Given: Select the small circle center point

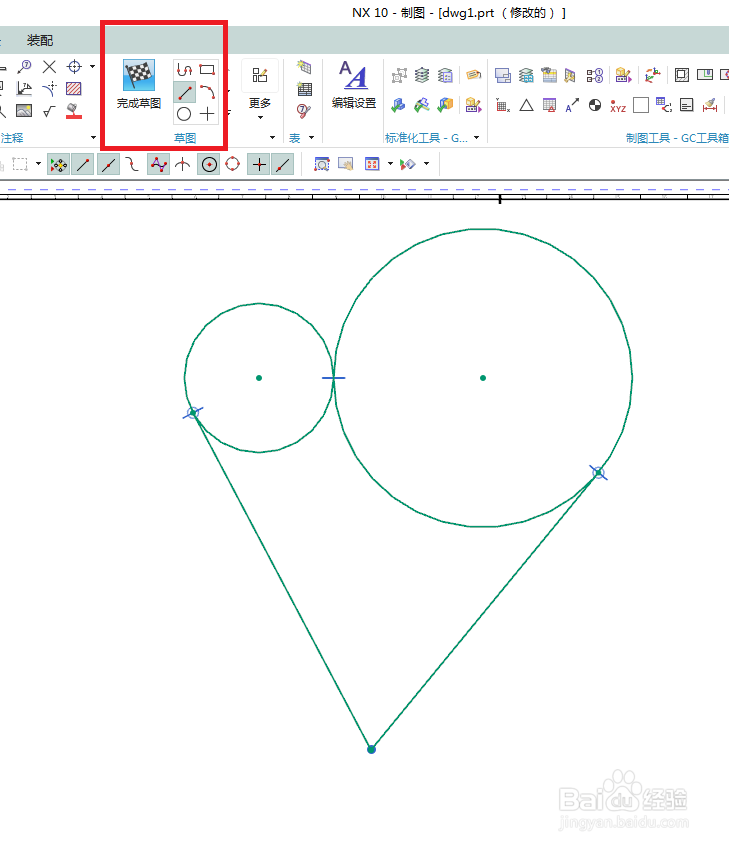Looking at the screenshot, I should (x=259, y=378).
